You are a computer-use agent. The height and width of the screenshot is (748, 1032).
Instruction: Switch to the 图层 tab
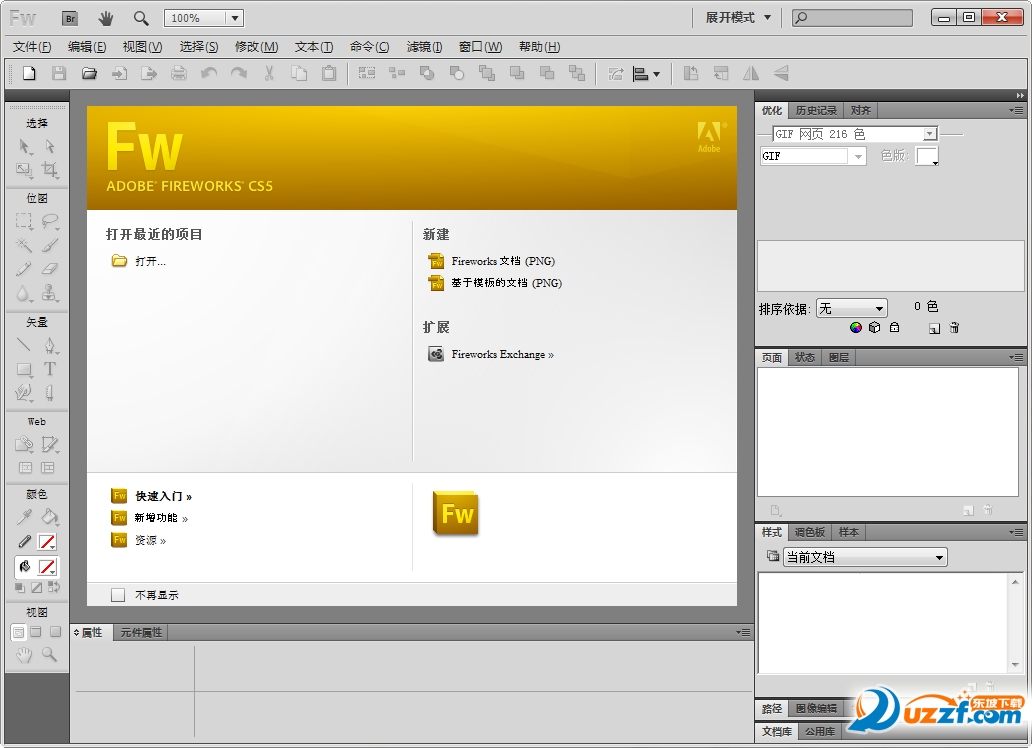pos(838,358)
